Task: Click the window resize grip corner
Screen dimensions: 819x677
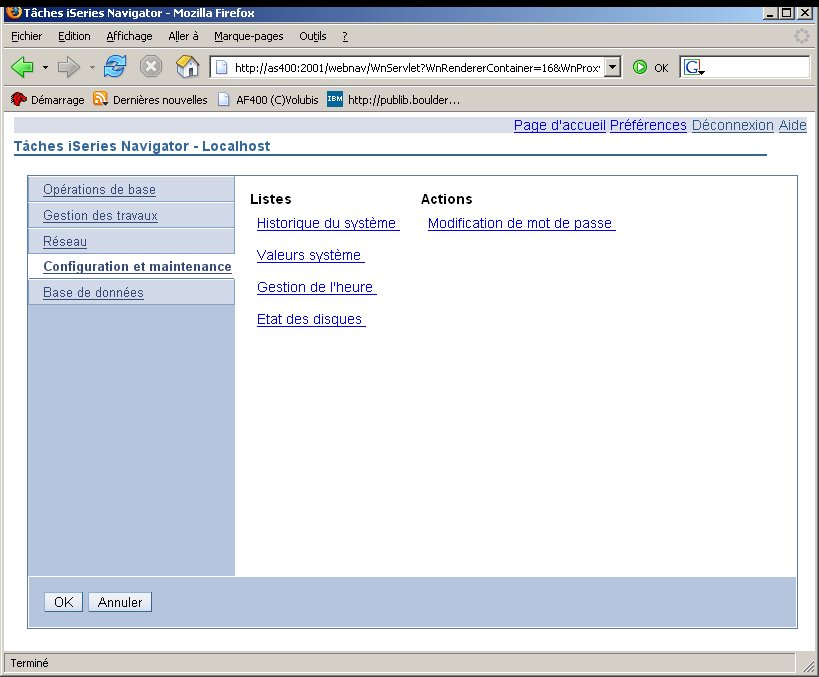Action: pos(808,666)
